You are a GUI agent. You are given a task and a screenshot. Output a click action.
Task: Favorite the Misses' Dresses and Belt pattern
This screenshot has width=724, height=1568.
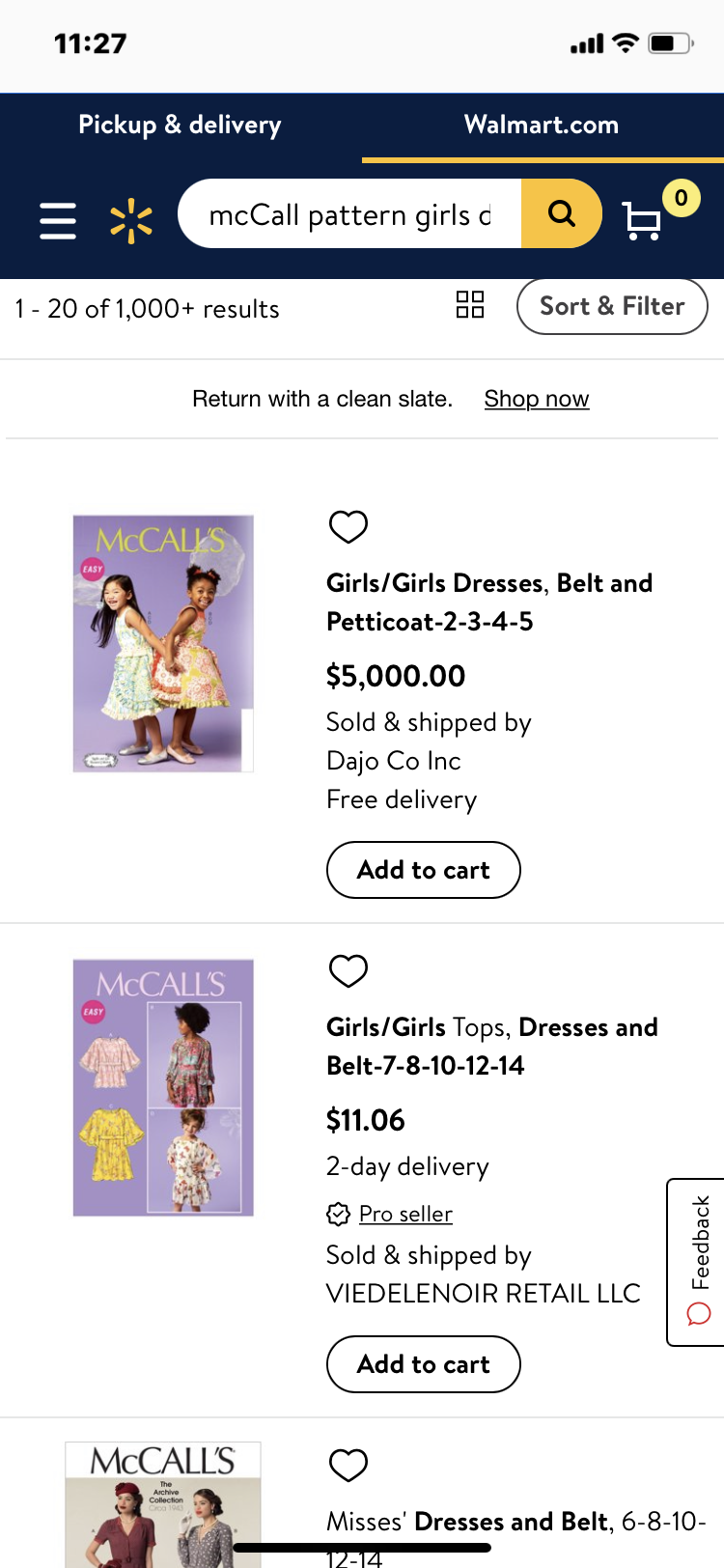pos(348,1465)
